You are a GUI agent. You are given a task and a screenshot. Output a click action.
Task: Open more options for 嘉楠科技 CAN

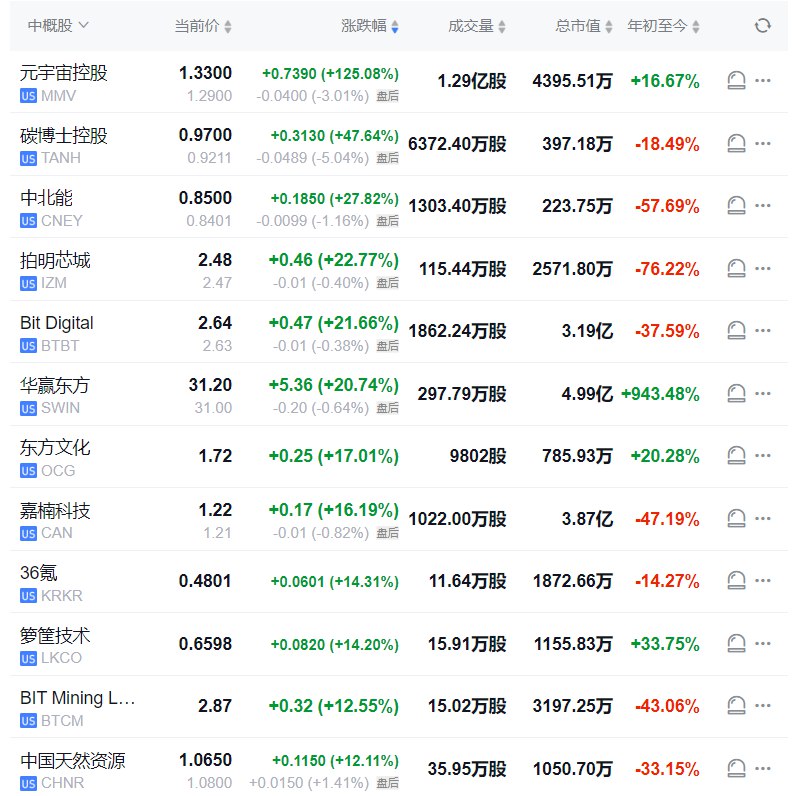pyautogui.click(x=762, y=518)
